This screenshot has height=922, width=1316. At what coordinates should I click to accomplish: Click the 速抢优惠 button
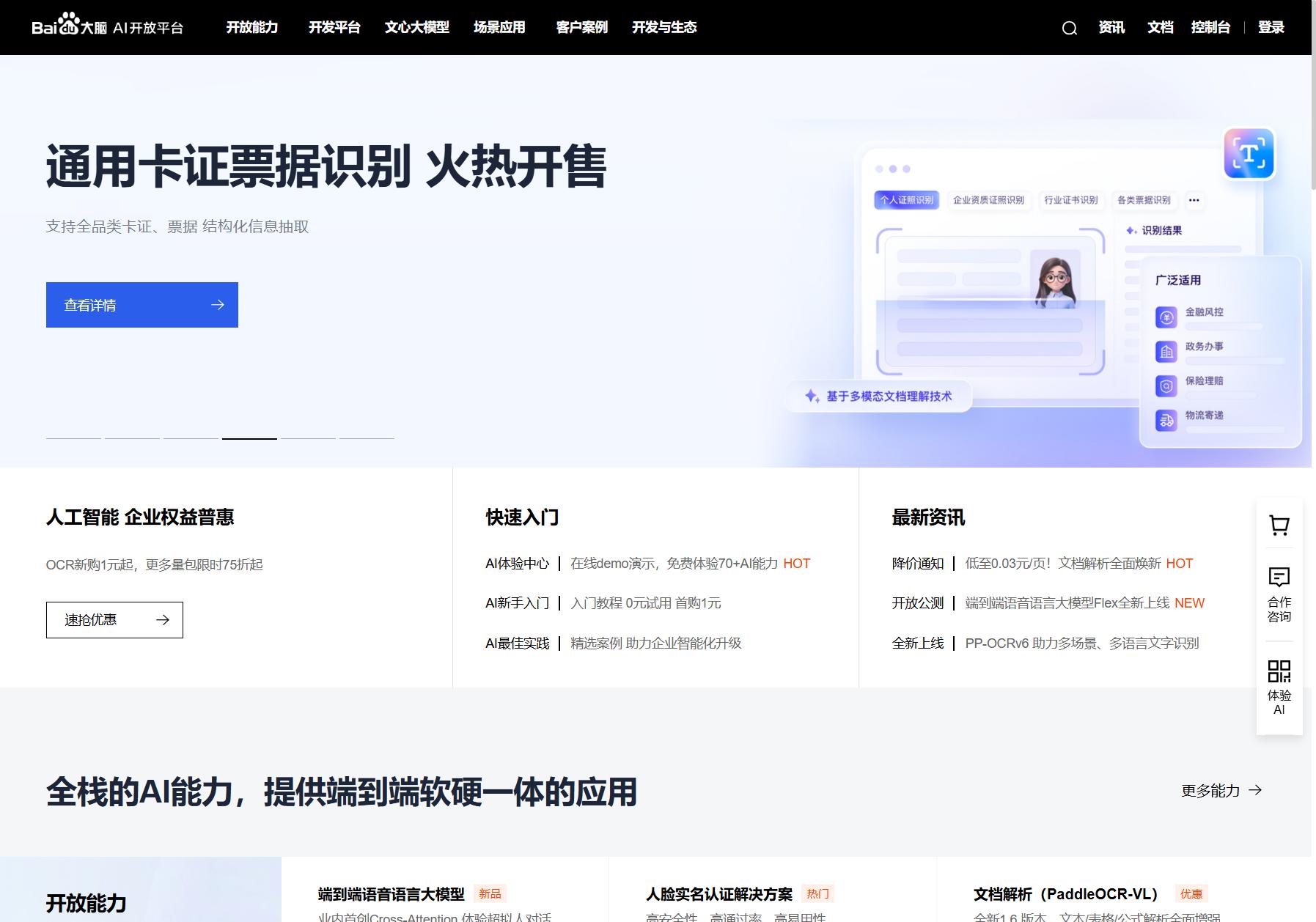(114, 620)
